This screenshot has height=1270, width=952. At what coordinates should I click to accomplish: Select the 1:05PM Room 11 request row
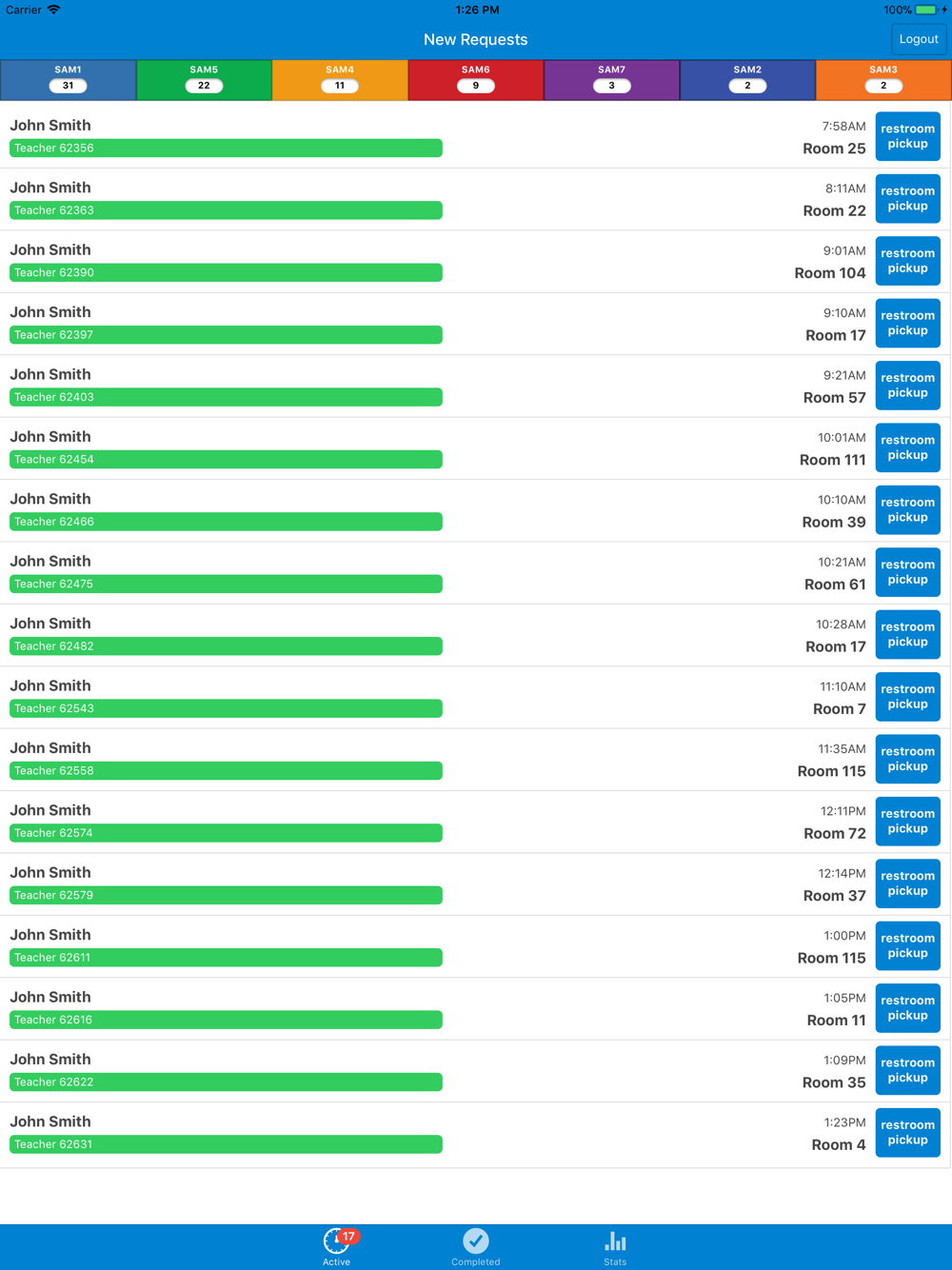[476, 1008]
